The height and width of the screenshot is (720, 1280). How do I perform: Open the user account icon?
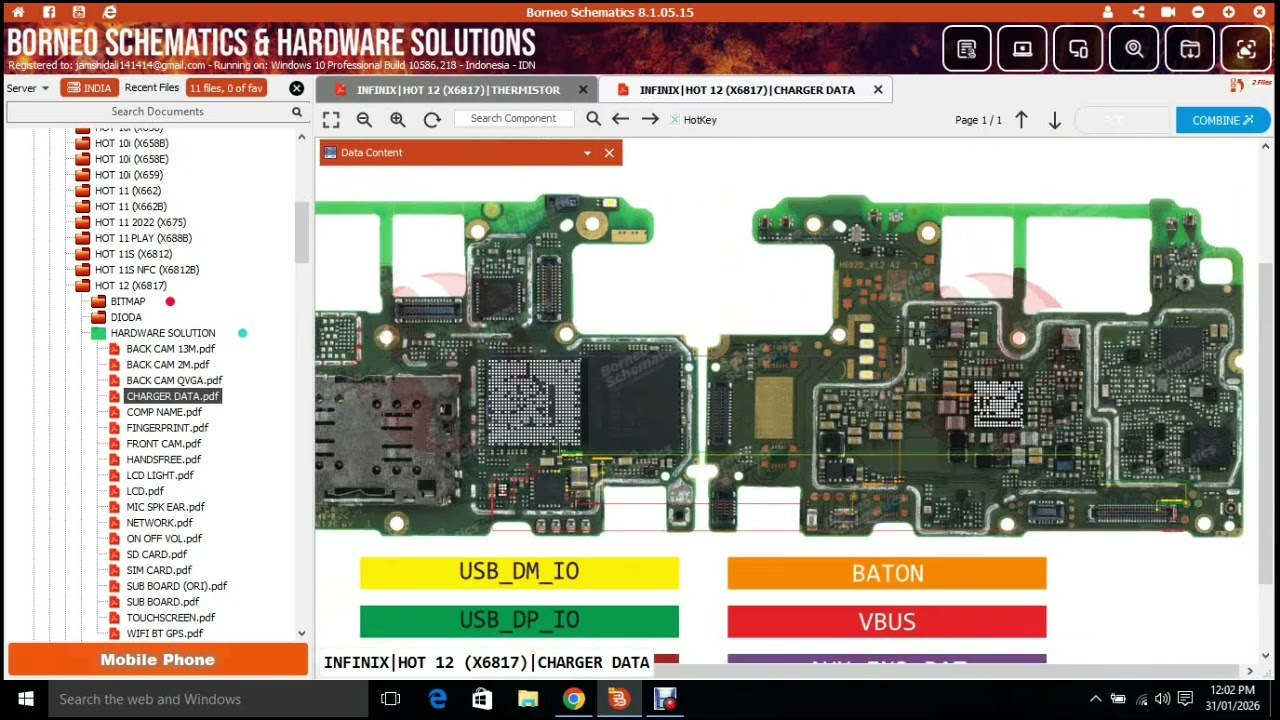(x=1108, y=12)
